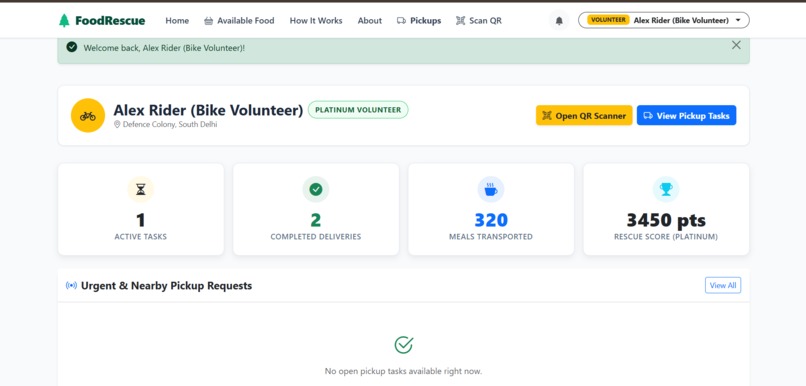Click the Defence Colony, South Delhi text
The width and height of the screenshot is (806, 386).
pos(170,124)
